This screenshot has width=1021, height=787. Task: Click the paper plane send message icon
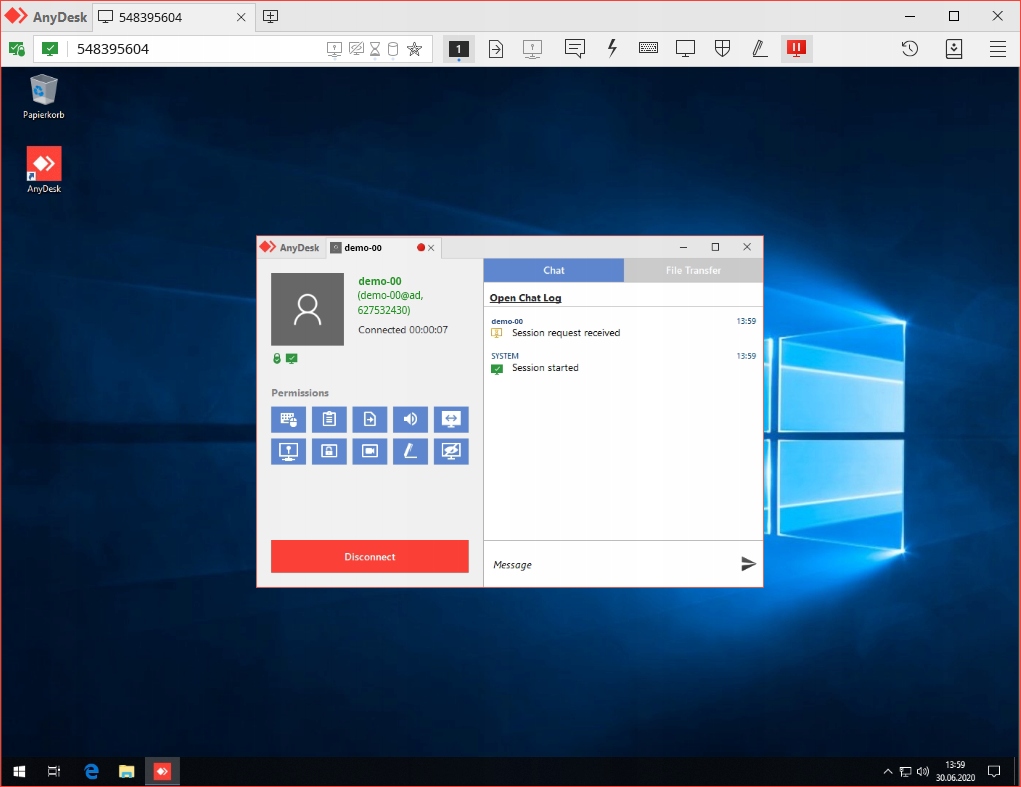click(748, 564)
